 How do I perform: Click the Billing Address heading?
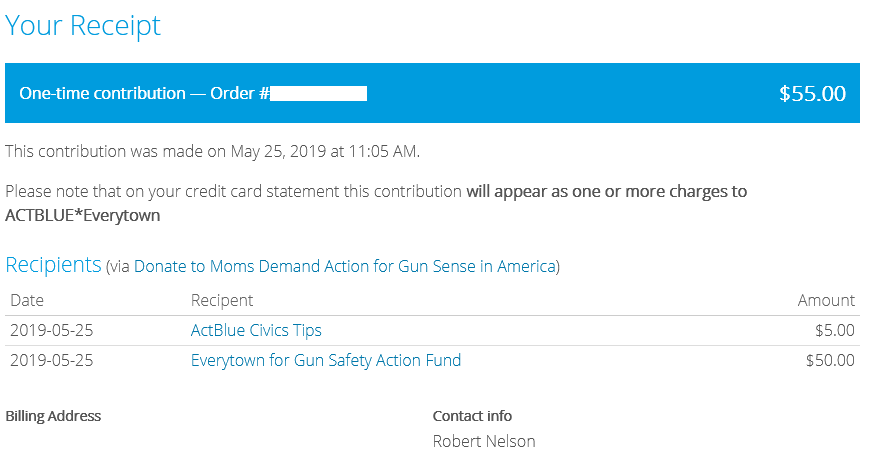[x=53, y=416]
